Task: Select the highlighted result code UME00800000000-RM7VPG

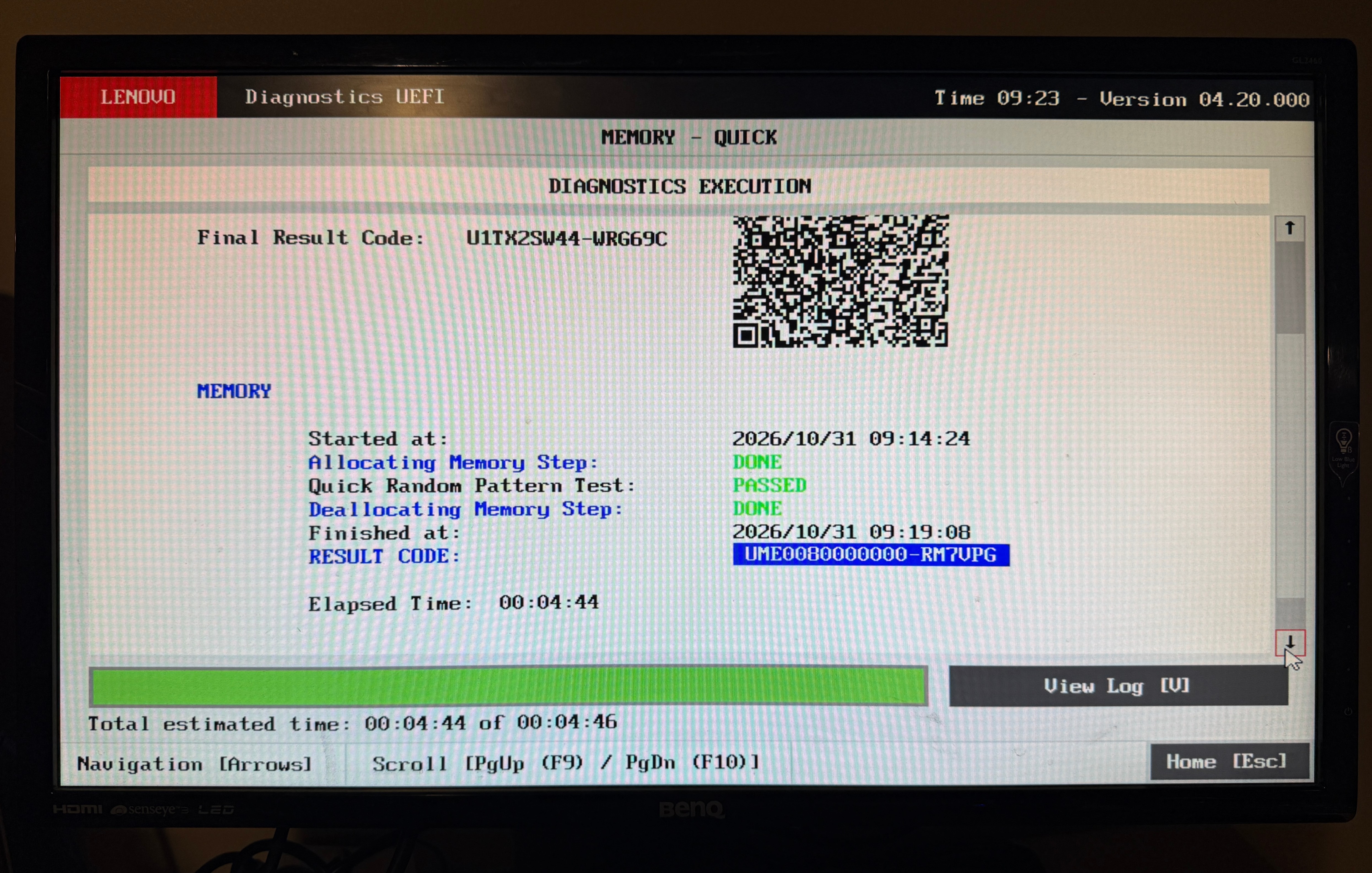Action: (x=871, y=555)
